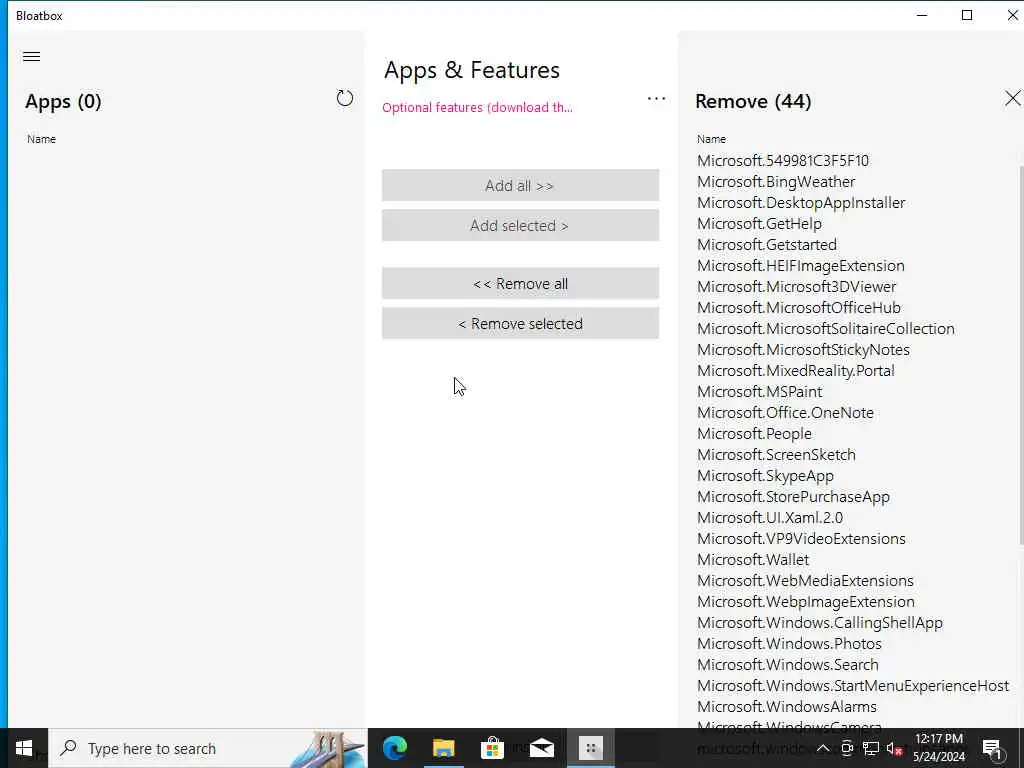1024x768 pixels.
Task: Select Microsoft.WebMediaExtensions entry
Action: pyautogui.click(x=805, y=581)
